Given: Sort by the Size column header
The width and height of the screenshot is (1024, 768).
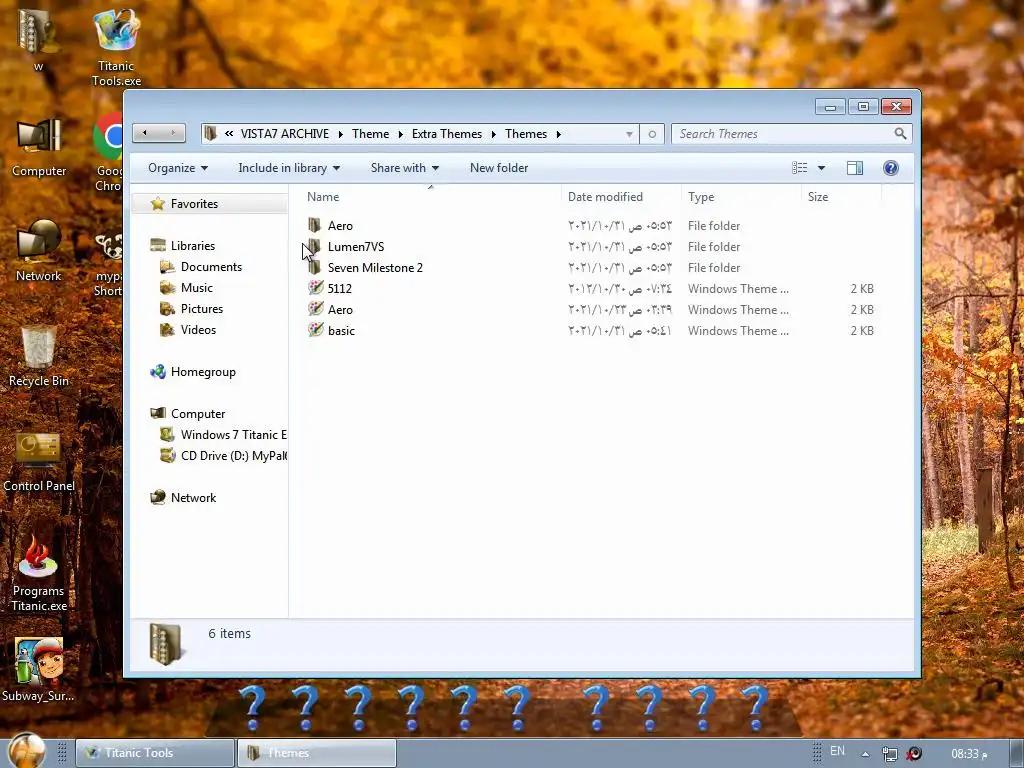Looking at the screenshot, I should coord(841,197).
